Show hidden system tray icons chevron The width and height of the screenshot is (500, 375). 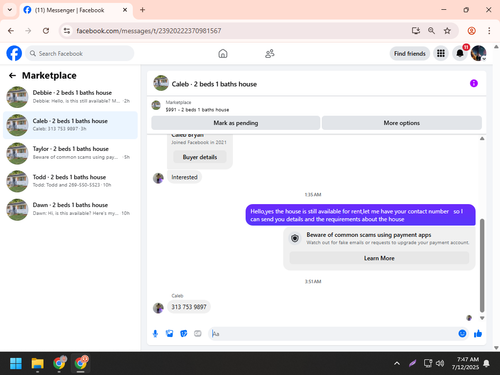coord(397,363)
